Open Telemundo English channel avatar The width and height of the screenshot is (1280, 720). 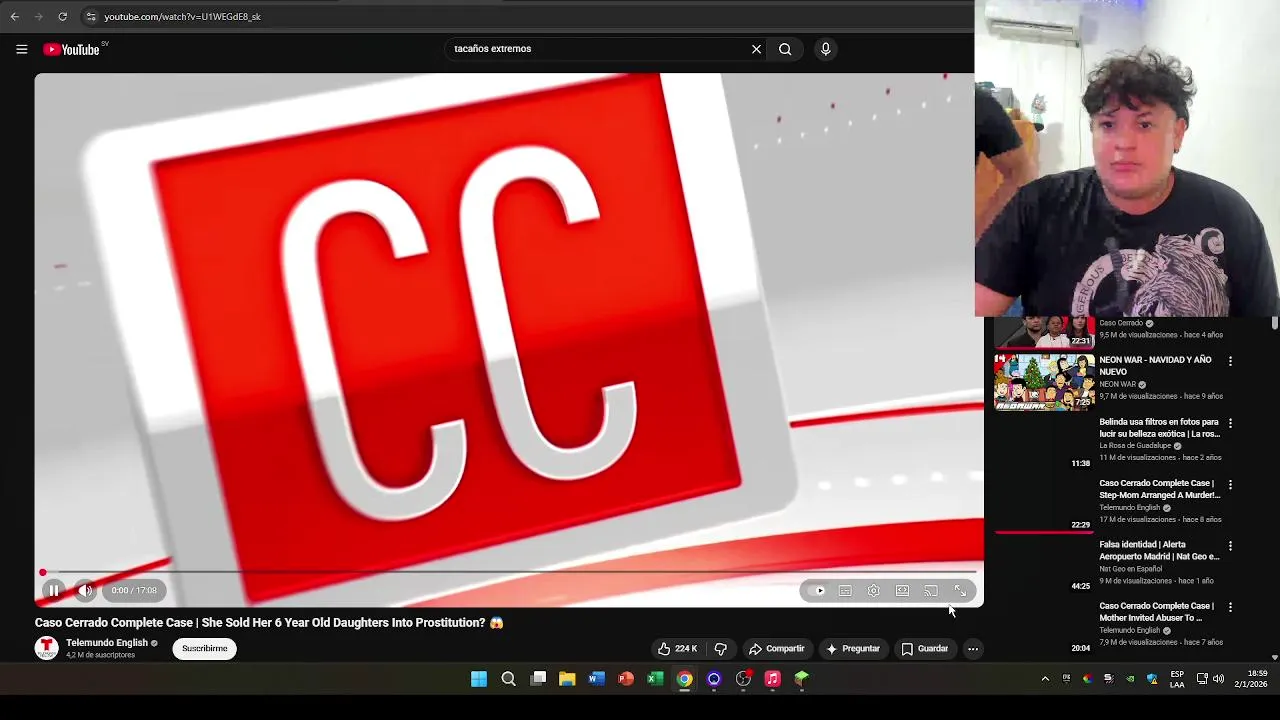coord(47,648)
